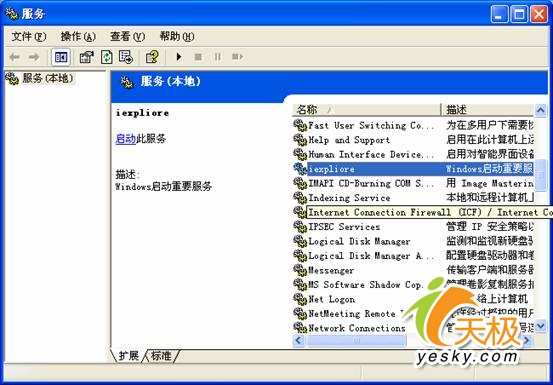Switch to the 标准 tab

pyautogui.click(x=161, y=356)
